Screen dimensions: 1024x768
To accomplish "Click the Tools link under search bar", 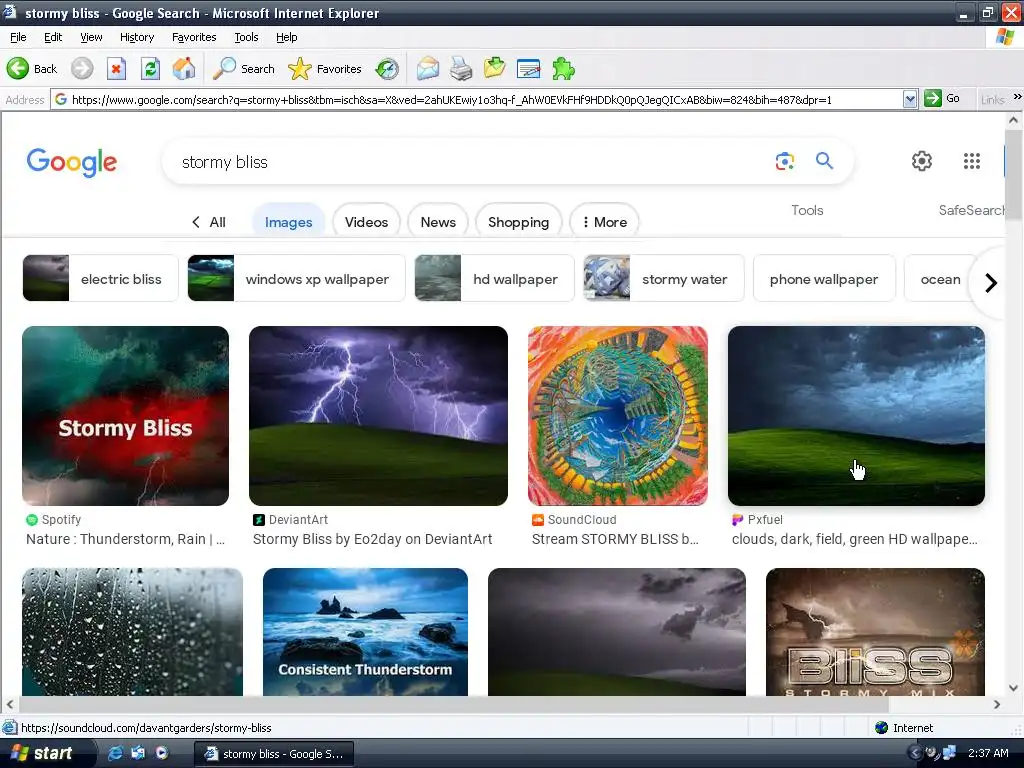I will pos(807,210).
